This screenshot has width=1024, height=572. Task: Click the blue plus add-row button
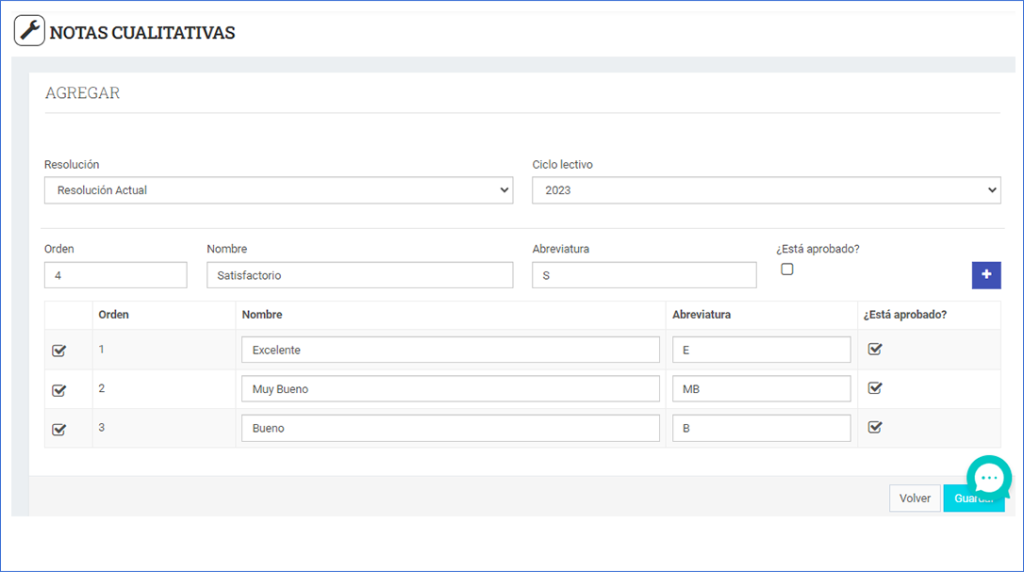[x=986, y=275]
